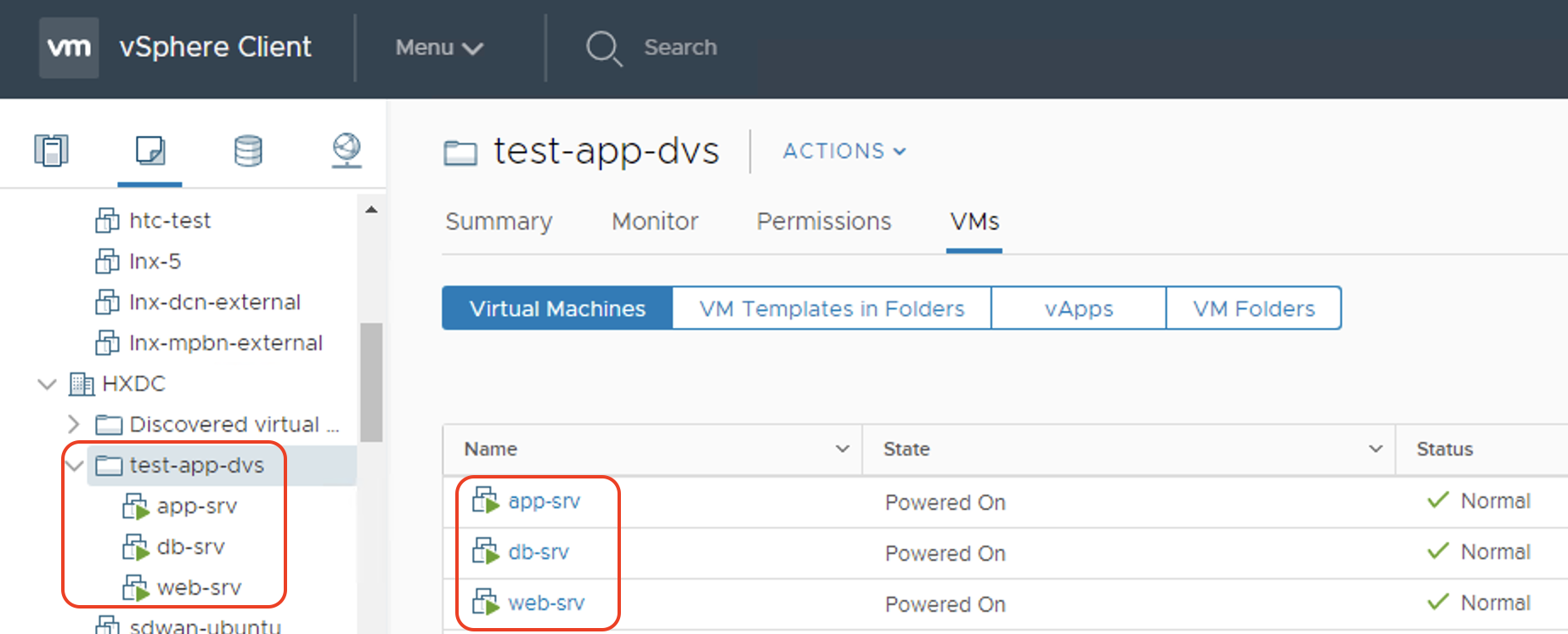Image resolution: width=1568 pixels, height=634 pixels.
Task: Open the ACTIONS dropdown
Action: (x=844, y=151)
